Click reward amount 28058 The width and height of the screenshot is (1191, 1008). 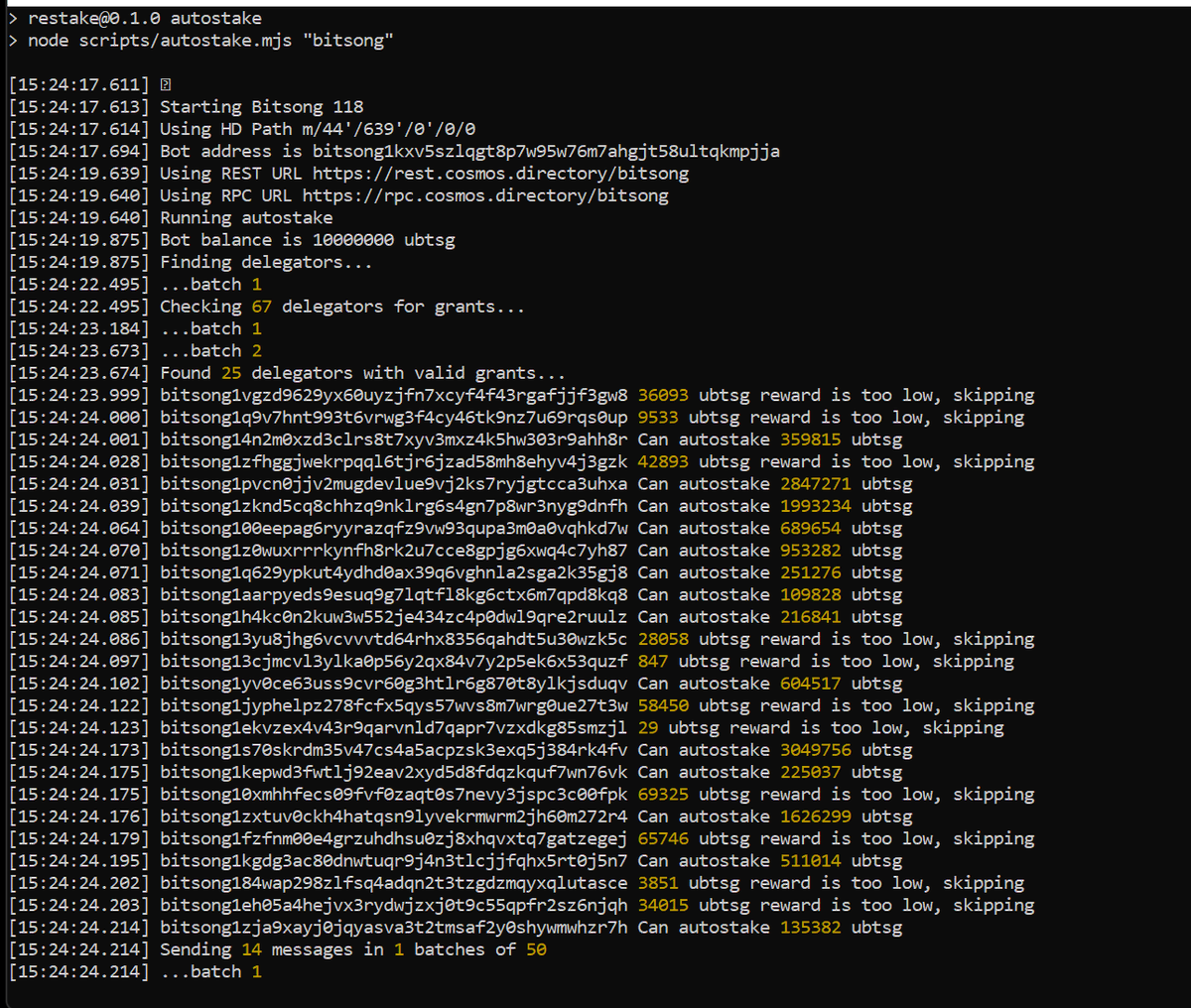pos(663,639)
